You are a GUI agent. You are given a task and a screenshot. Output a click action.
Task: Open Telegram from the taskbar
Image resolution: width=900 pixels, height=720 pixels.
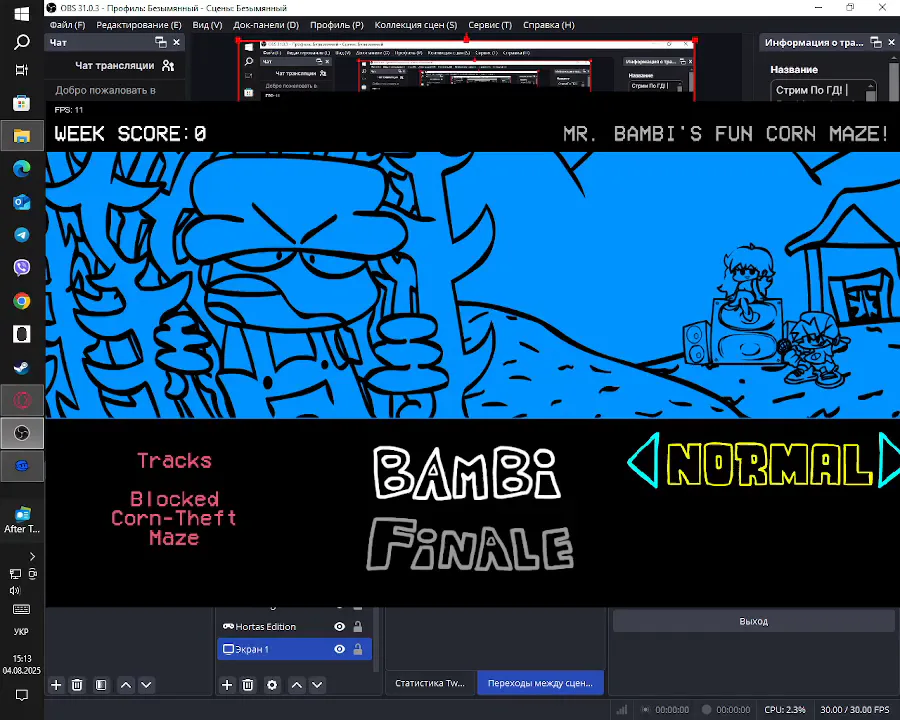tap(22, 235)
